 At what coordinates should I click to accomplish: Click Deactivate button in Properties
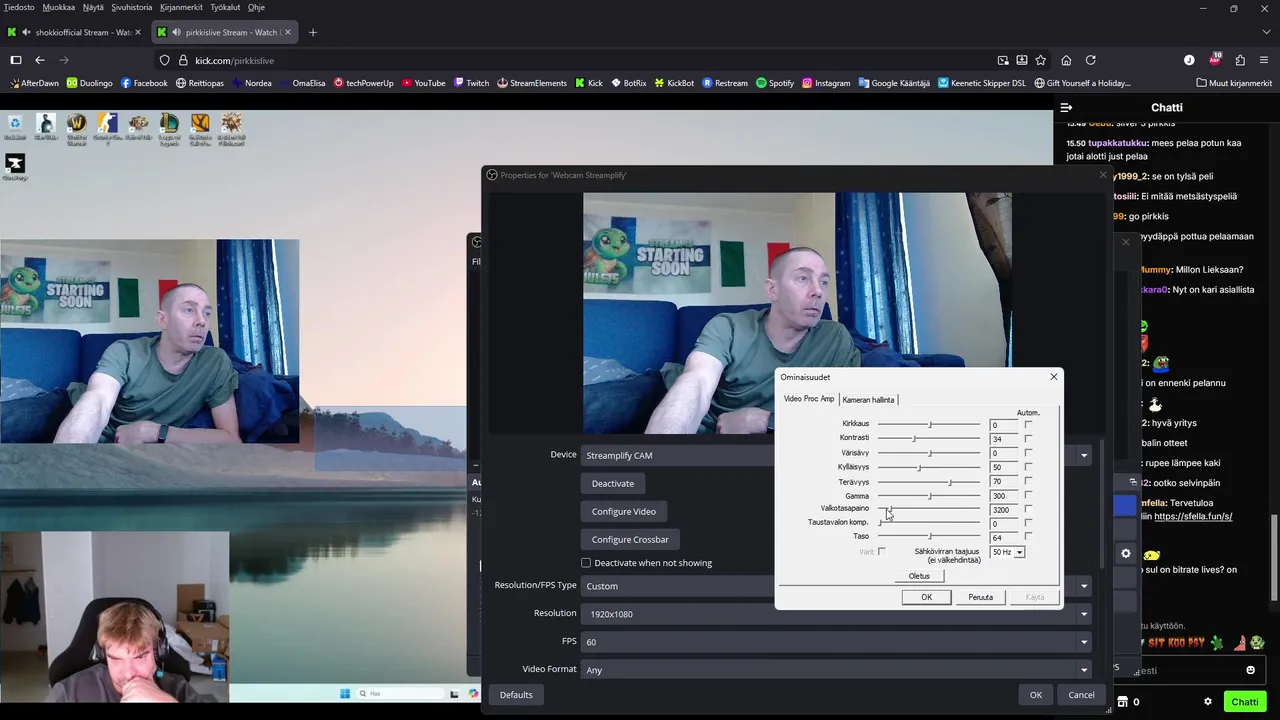point(613,483)
